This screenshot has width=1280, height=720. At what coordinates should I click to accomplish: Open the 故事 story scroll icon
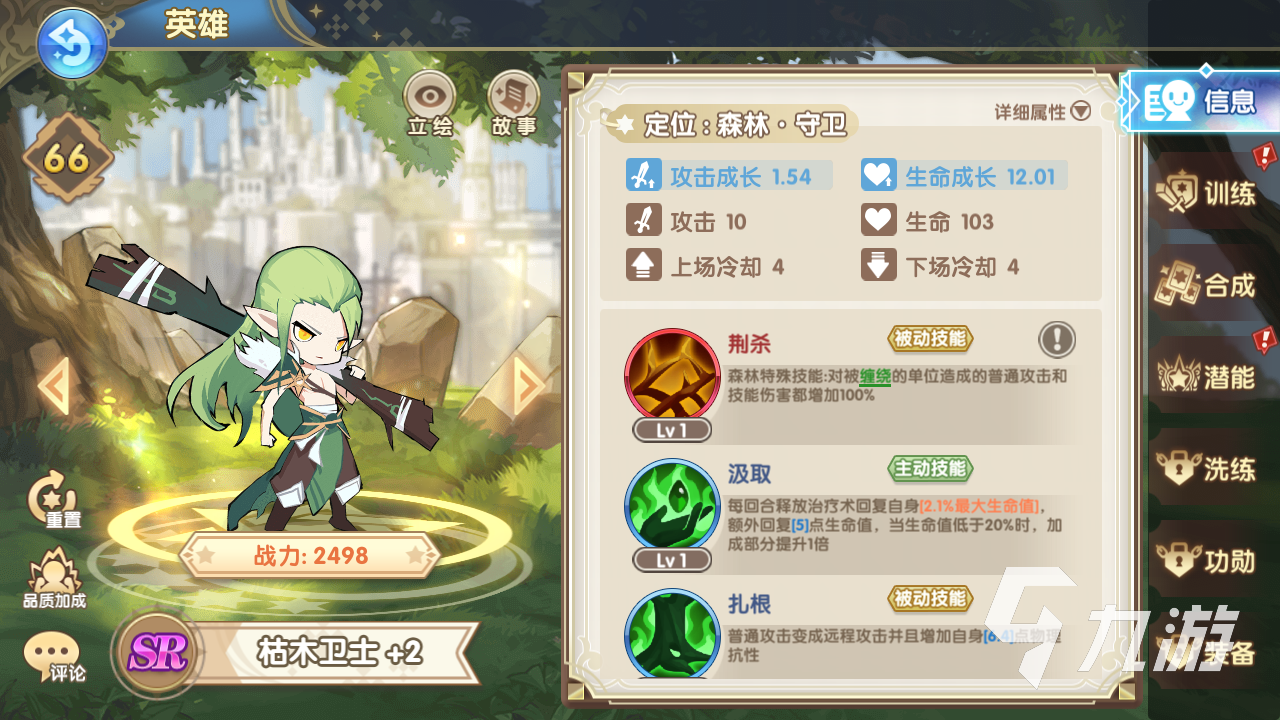pos(513,104)
